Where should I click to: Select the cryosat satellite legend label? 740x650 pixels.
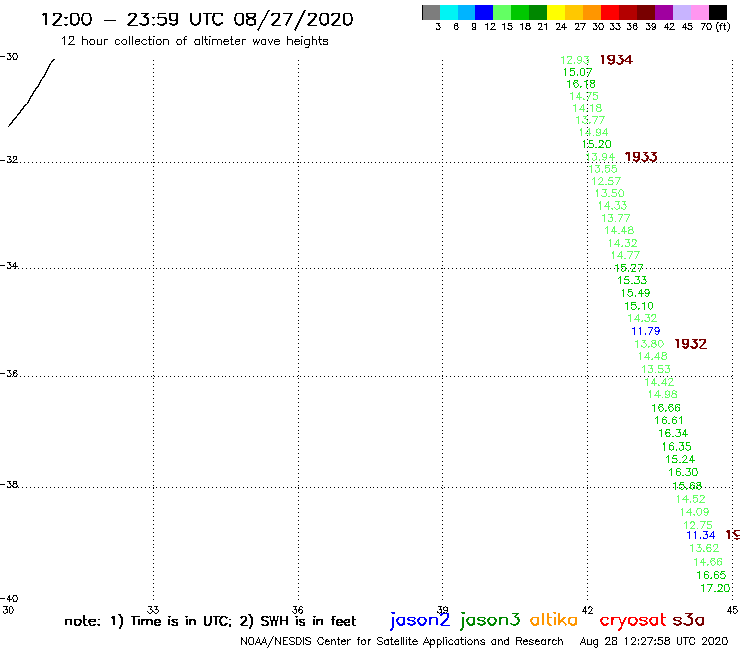click(632, 620)
